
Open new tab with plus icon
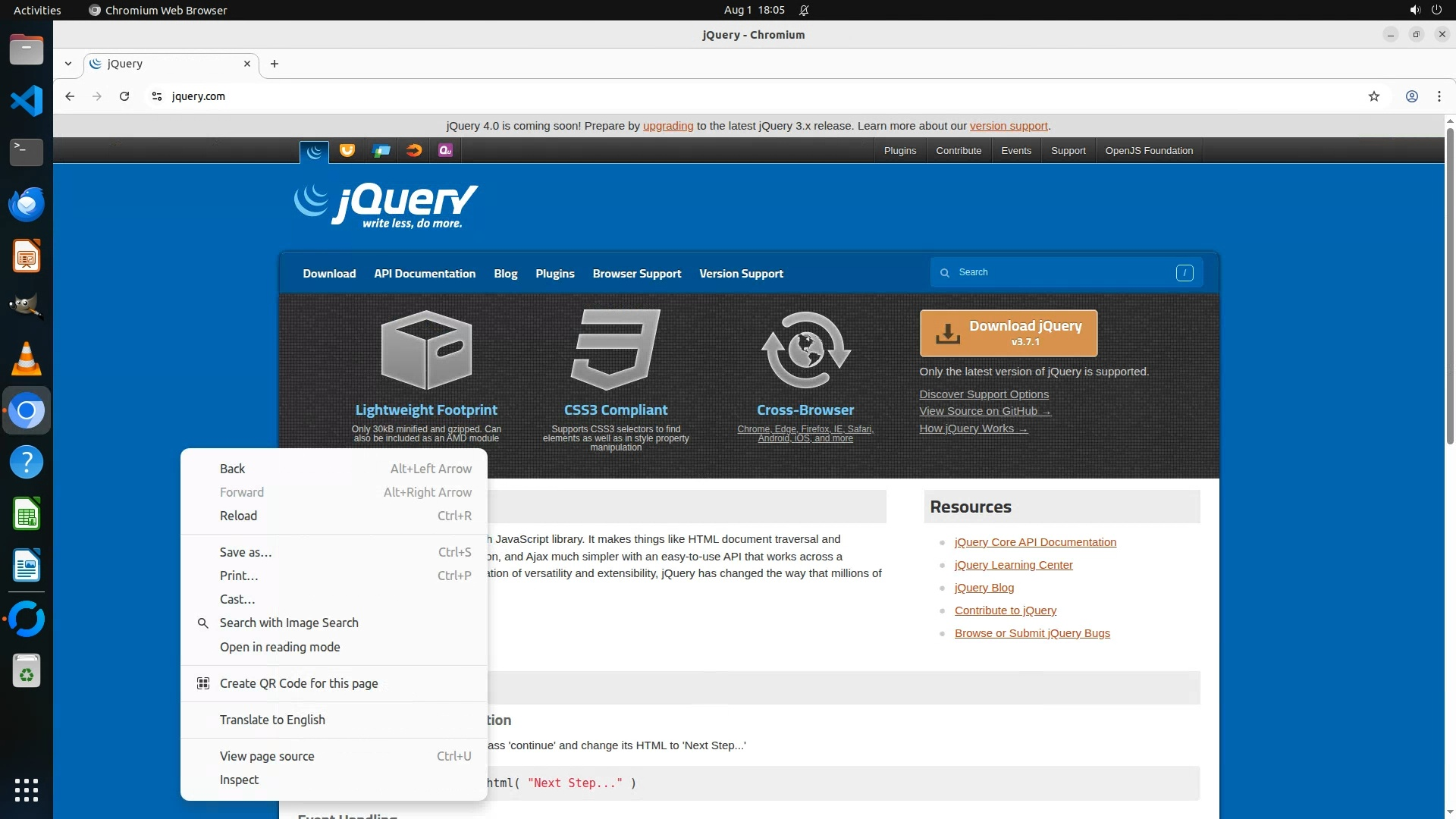click(x=275, y=64)
